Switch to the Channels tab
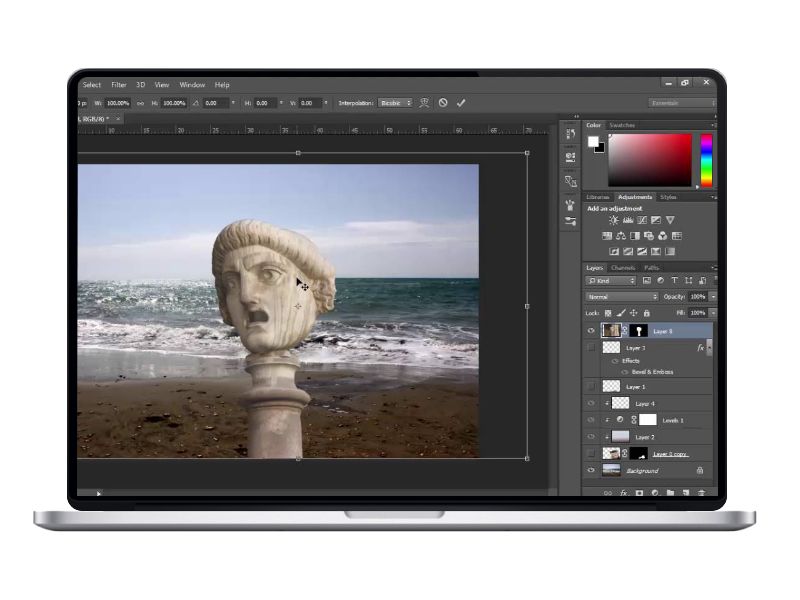The width and height of the screenshot is (800, 600). 623,268
